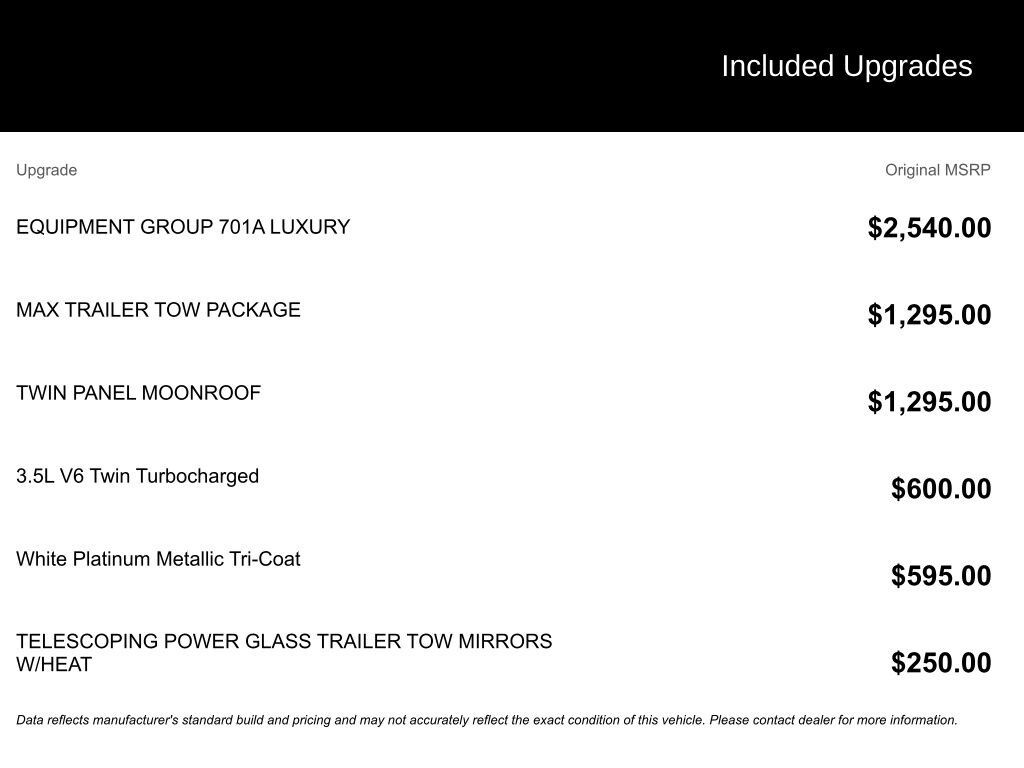Screen dimensions: 1024x768
Task: Click the $2,540.00 price
Action: pos(929,228)
